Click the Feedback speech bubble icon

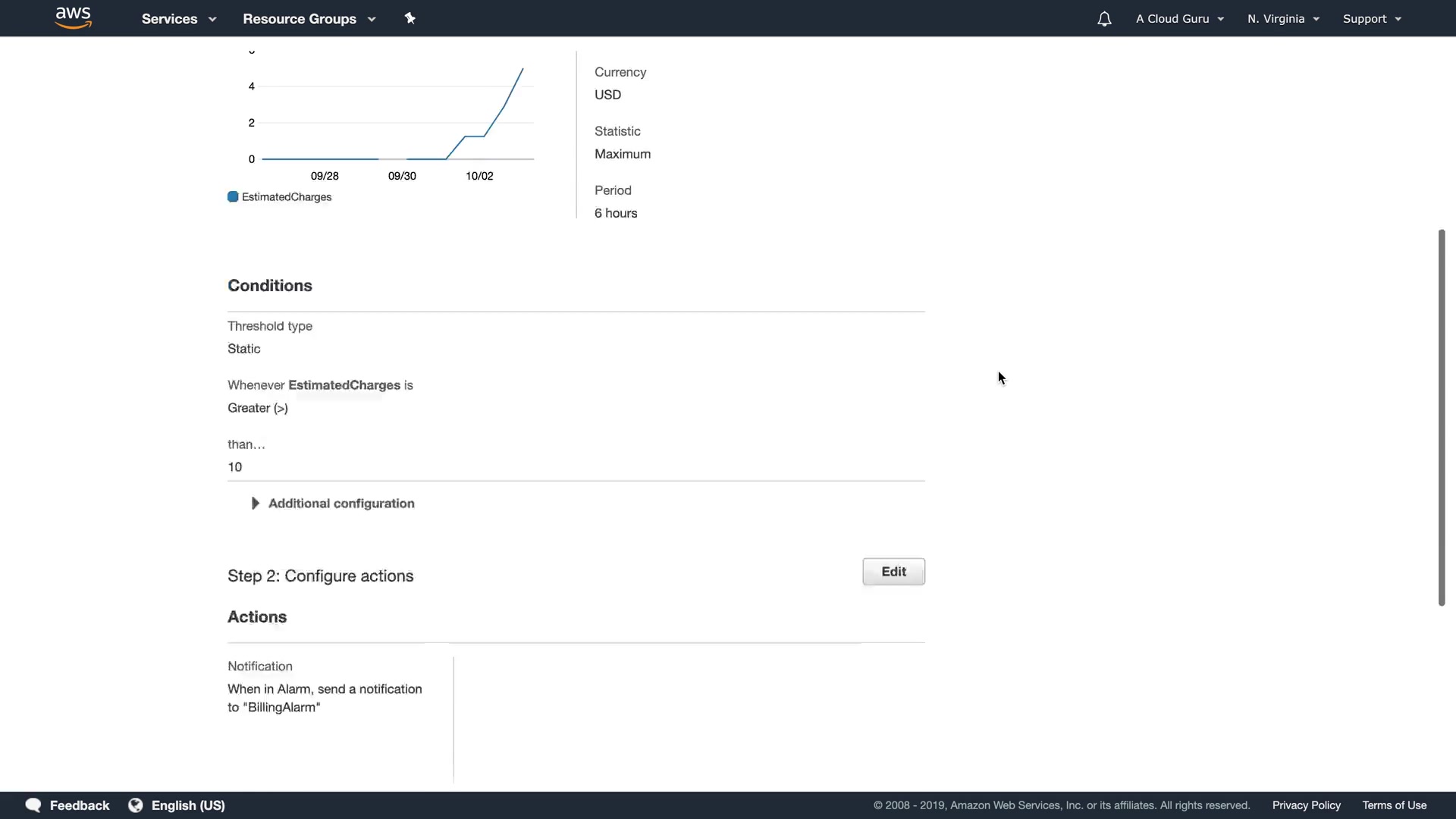pyautogui.click(x=33, y=805)
